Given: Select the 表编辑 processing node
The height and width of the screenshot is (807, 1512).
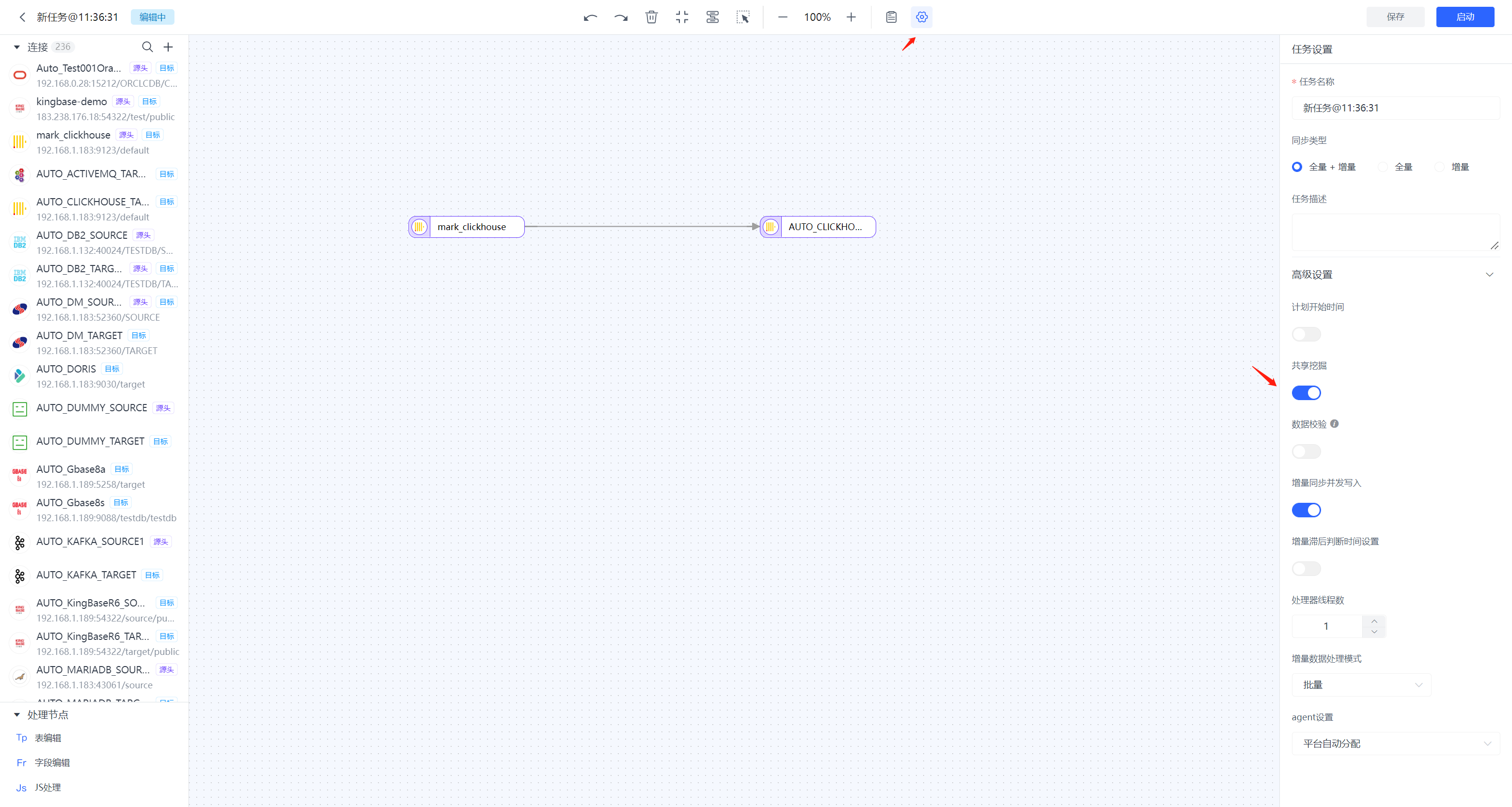Looking at the screenshot, I should click(x=47, y=738).
